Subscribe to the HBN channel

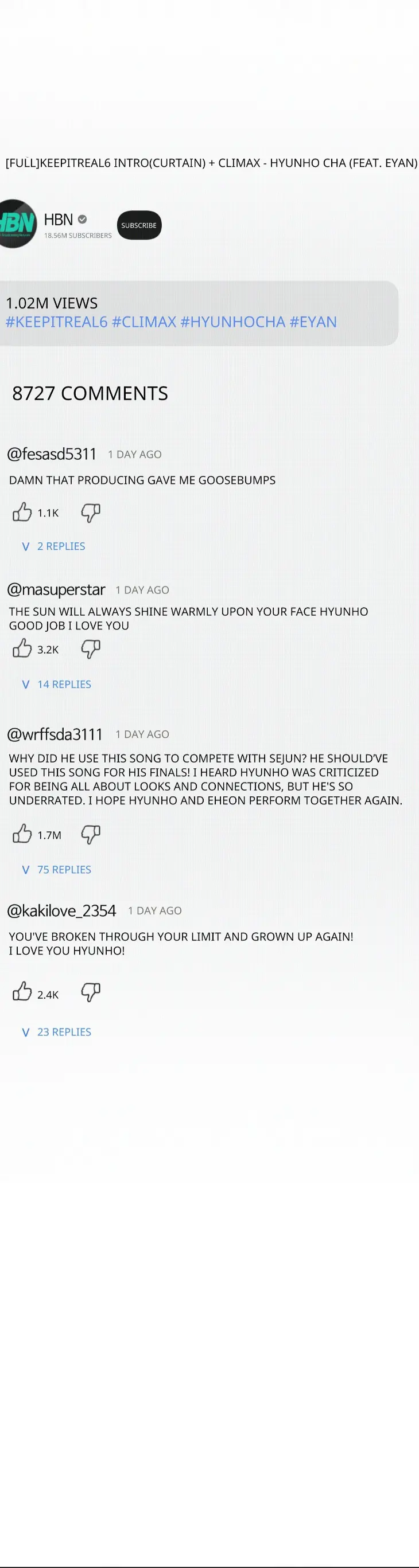coord(139,225)
